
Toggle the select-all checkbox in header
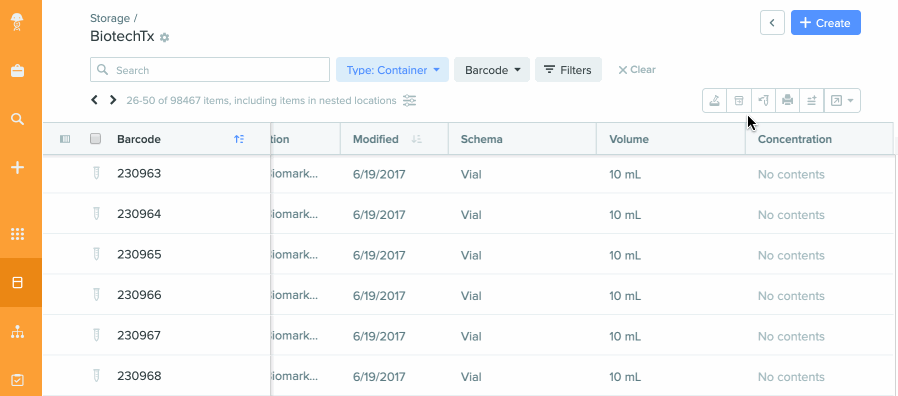pyautogui.click(x=96, y=139)
